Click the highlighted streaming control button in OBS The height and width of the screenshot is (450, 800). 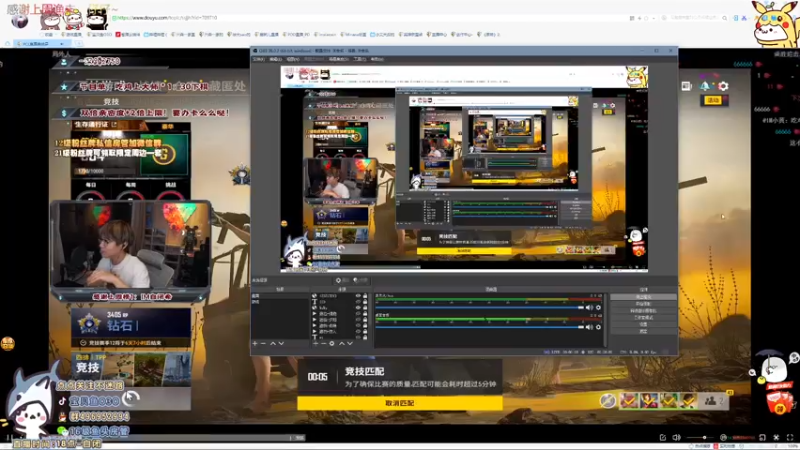[x=643, y=297]
